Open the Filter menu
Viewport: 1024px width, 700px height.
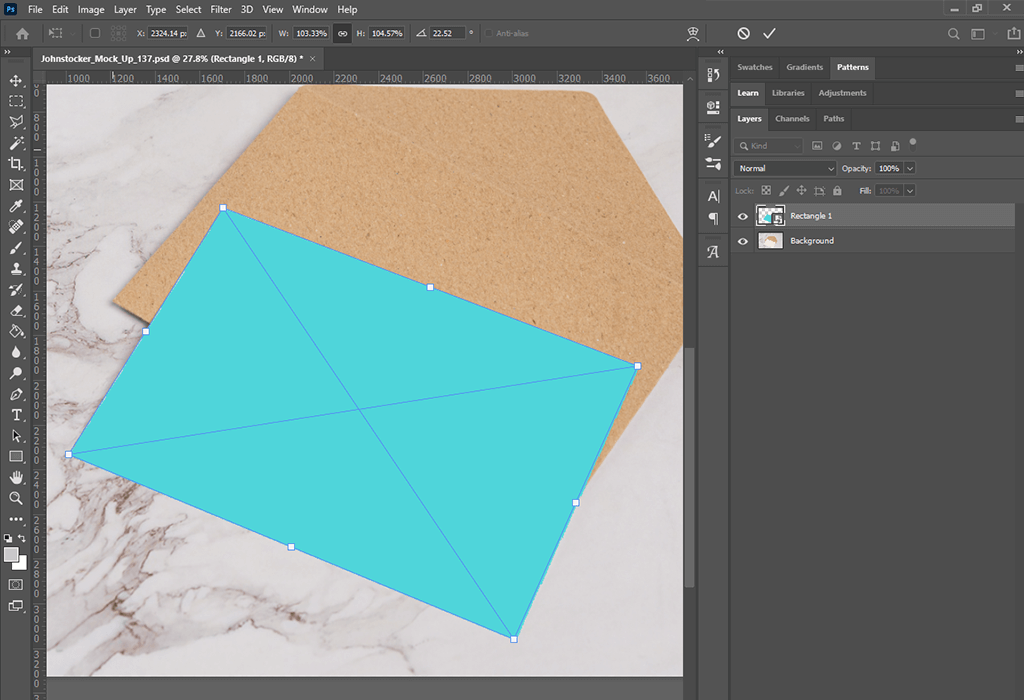[221, 9]
